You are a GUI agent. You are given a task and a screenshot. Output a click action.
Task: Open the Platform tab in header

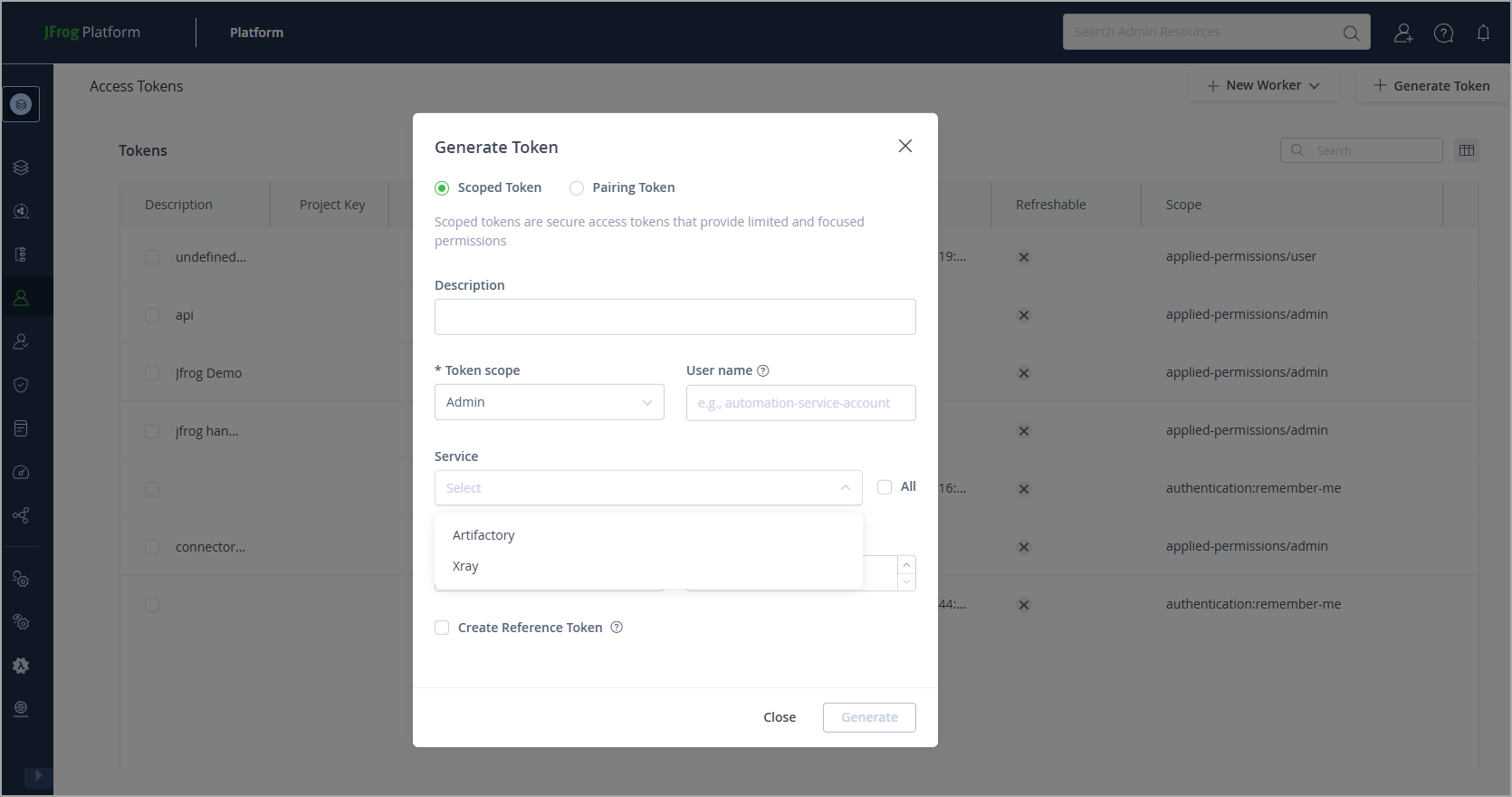(256, 33)
